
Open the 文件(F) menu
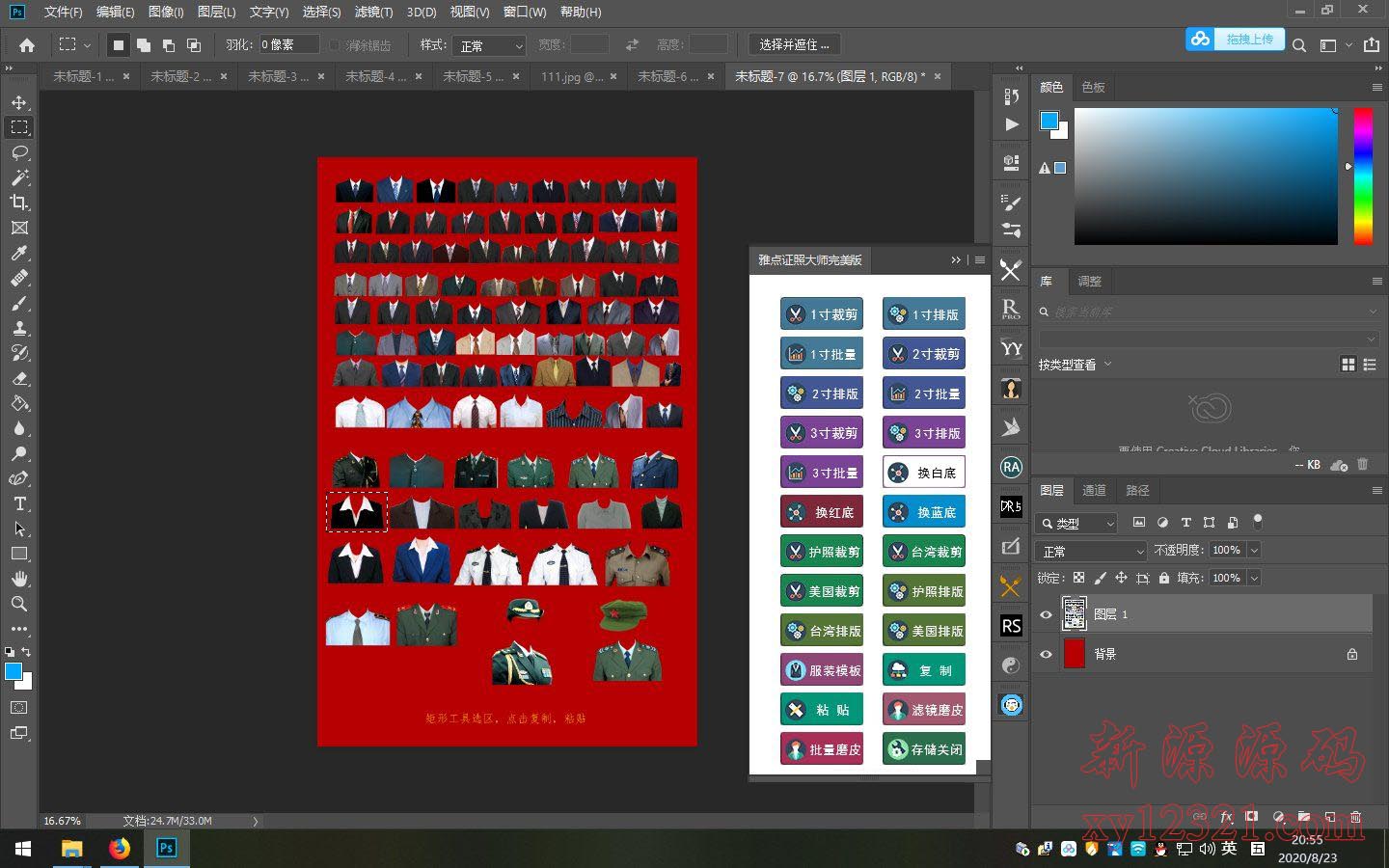63,12
